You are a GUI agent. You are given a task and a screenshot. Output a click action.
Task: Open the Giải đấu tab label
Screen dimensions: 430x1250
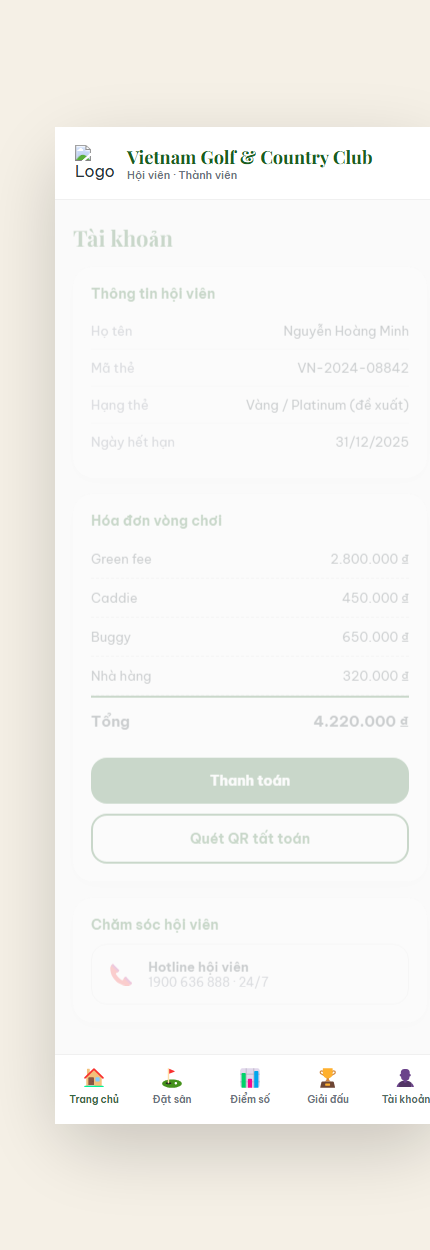click(x=328, y=1099)
